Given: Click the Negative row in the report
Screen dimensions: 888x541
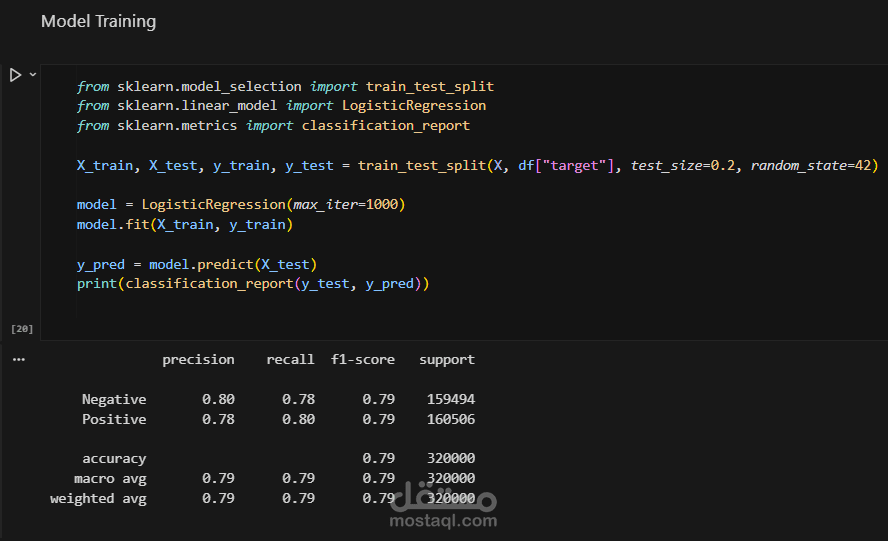Looking at the screenshot, I should (114, 399).
